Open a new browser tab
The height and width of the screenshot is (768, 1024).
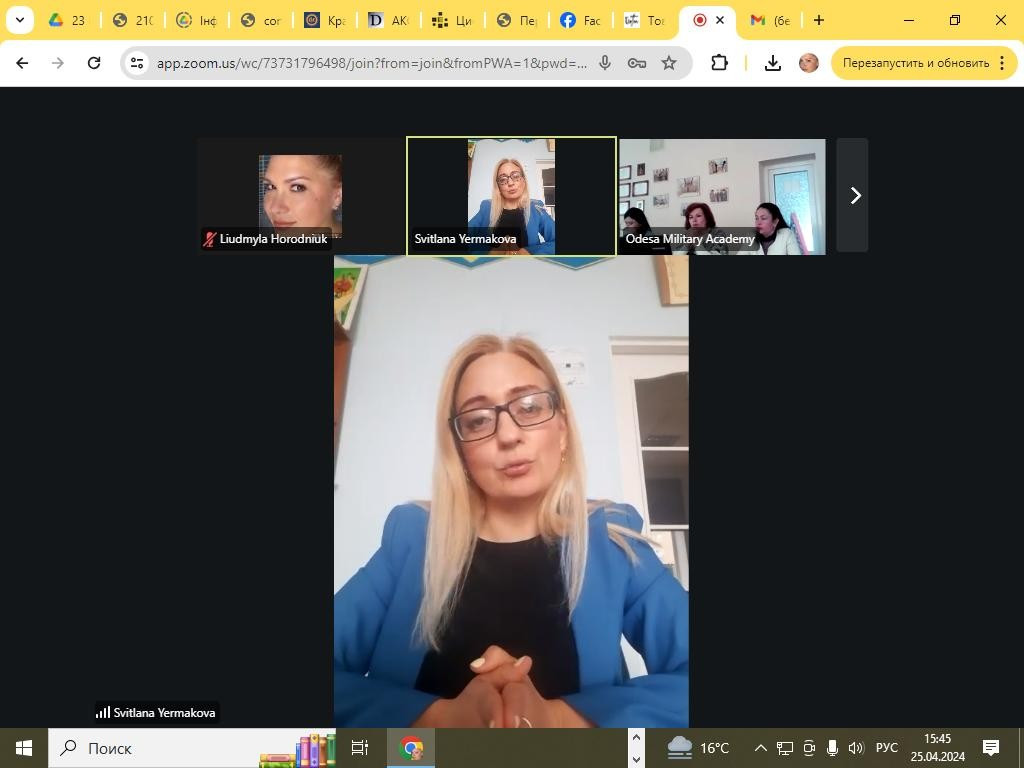click(819, 20)
